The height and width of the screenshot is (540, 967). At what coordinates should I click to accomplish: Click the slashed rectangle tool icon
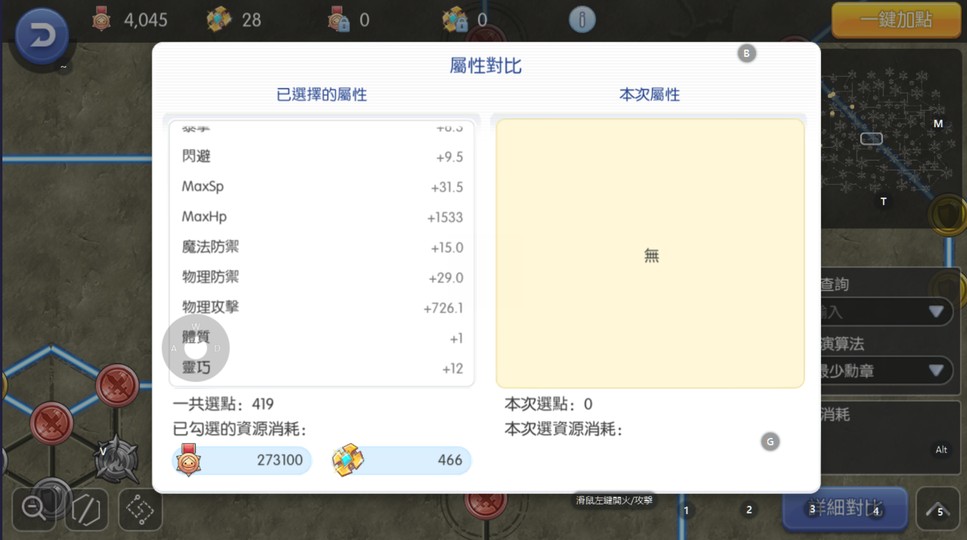coord(86,510)
